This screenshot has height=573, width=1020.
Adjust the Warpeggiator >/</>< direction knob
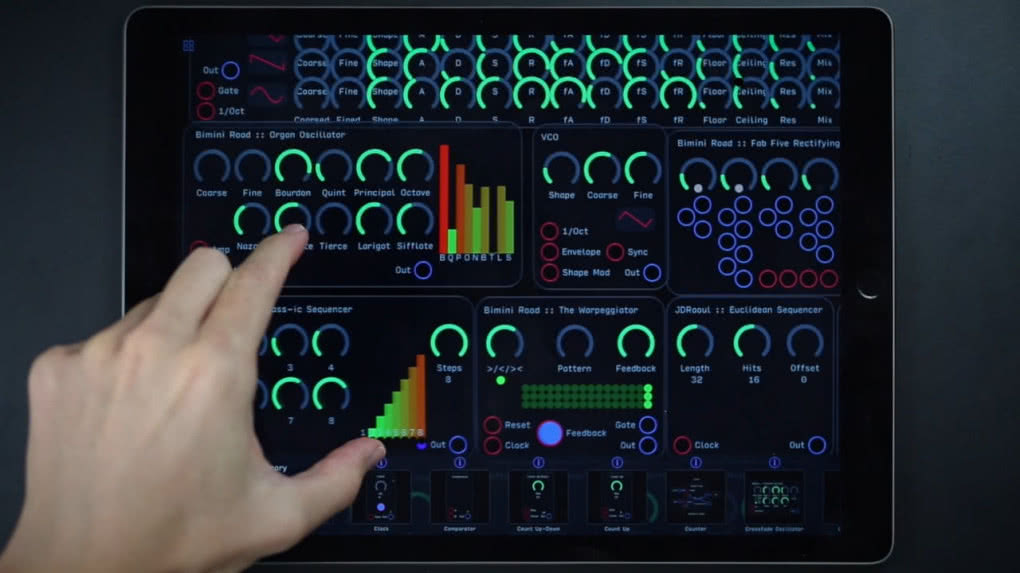505,343
